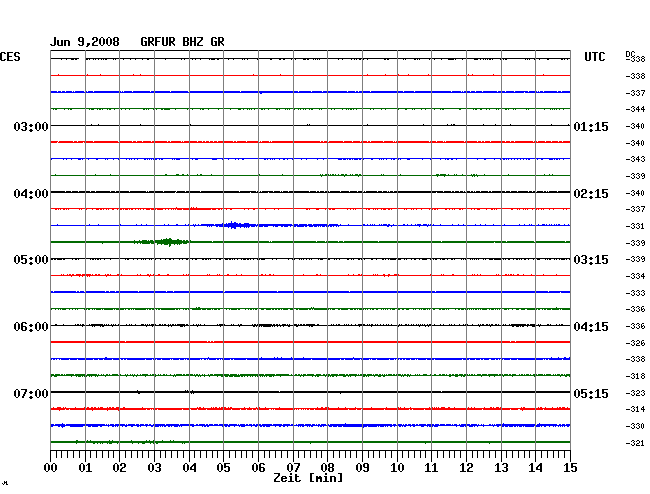Image resolution: width=650 pixels, height=494 pixels.
Task: Click the "04:00" local time label
Action: (x=31, y=194)
